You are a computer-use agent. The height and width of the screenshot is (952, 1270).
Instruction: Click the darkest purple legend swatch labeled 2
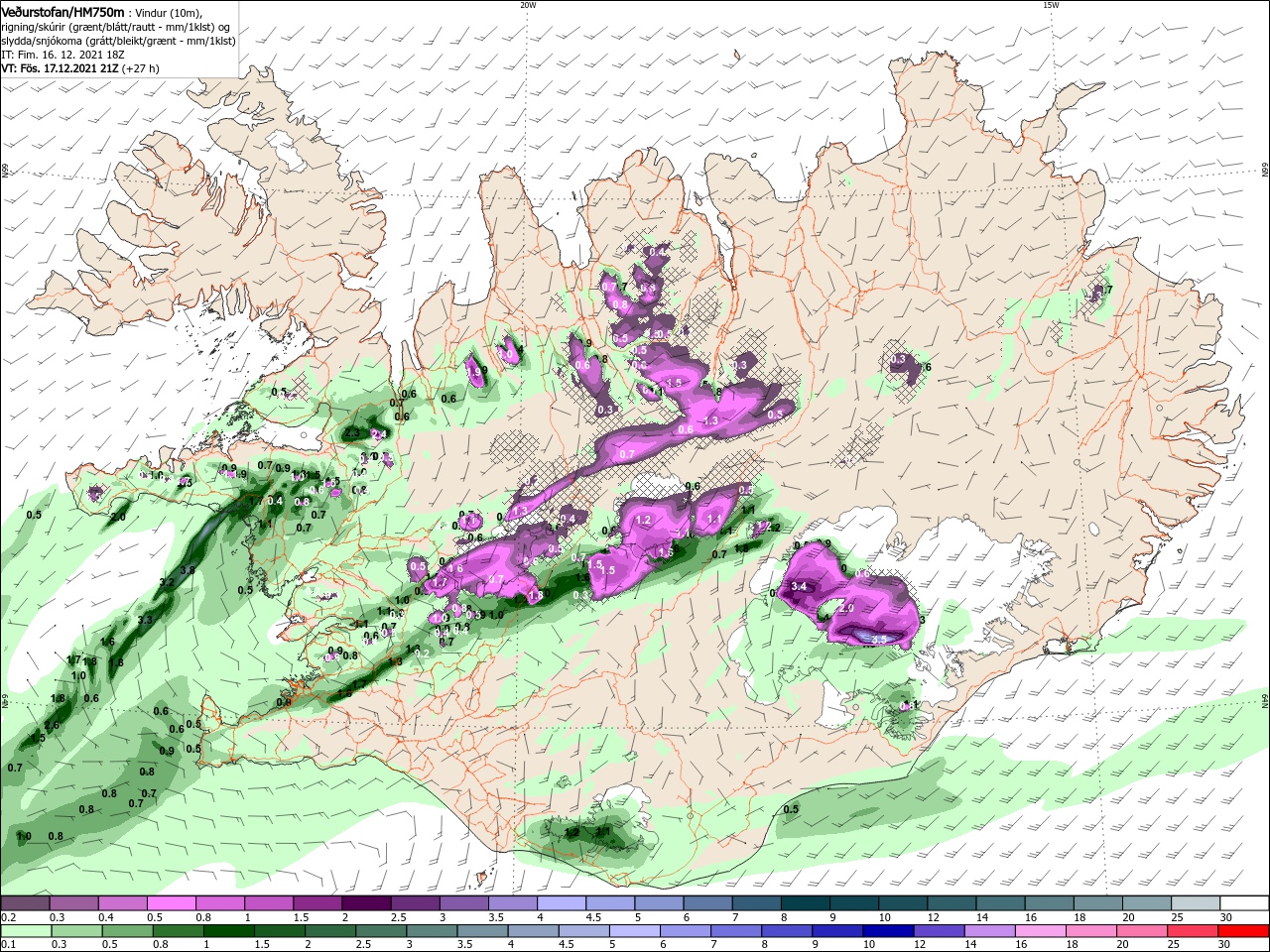click(x=367, y=903)
